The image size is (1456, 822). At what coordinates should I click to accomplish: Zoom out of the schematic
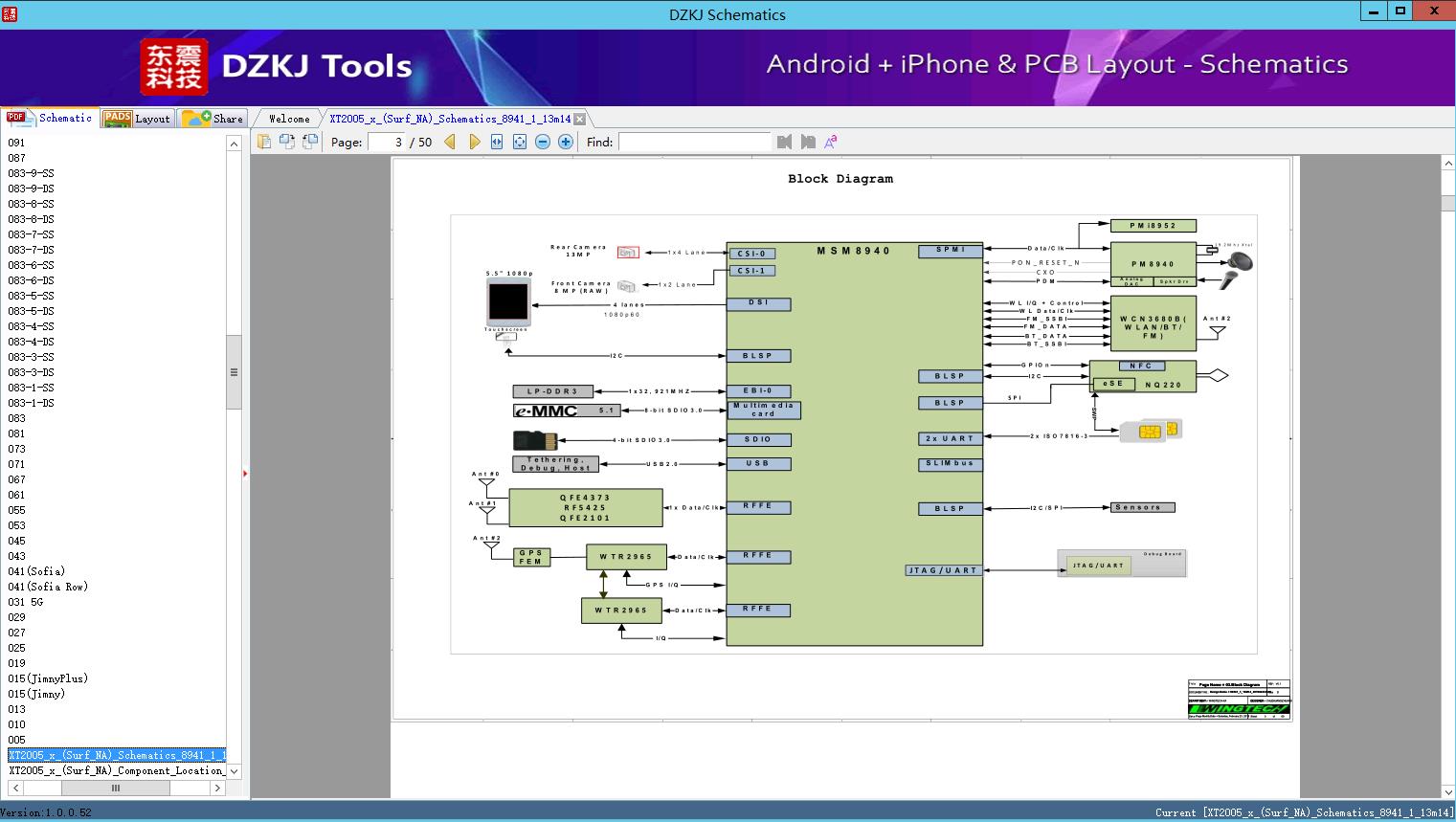click(x=543, y=142)
